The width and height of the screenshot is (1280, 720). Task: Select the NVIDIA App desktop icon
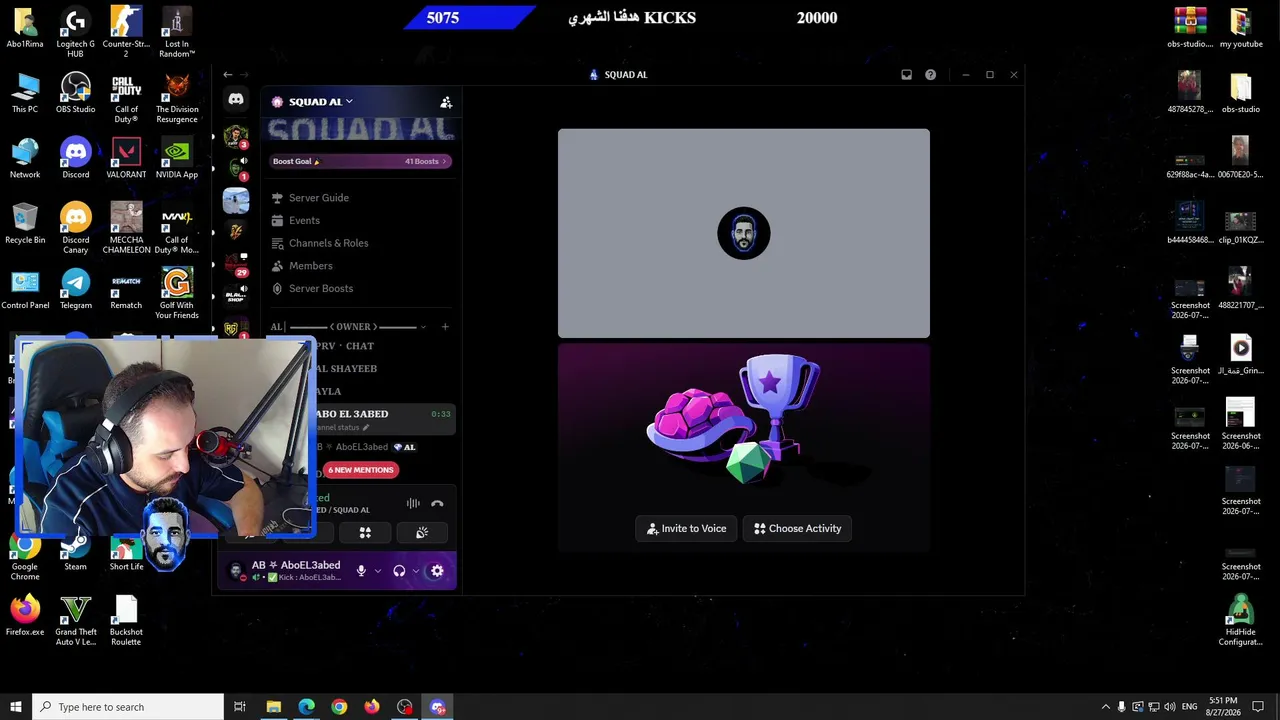point(177,160)
